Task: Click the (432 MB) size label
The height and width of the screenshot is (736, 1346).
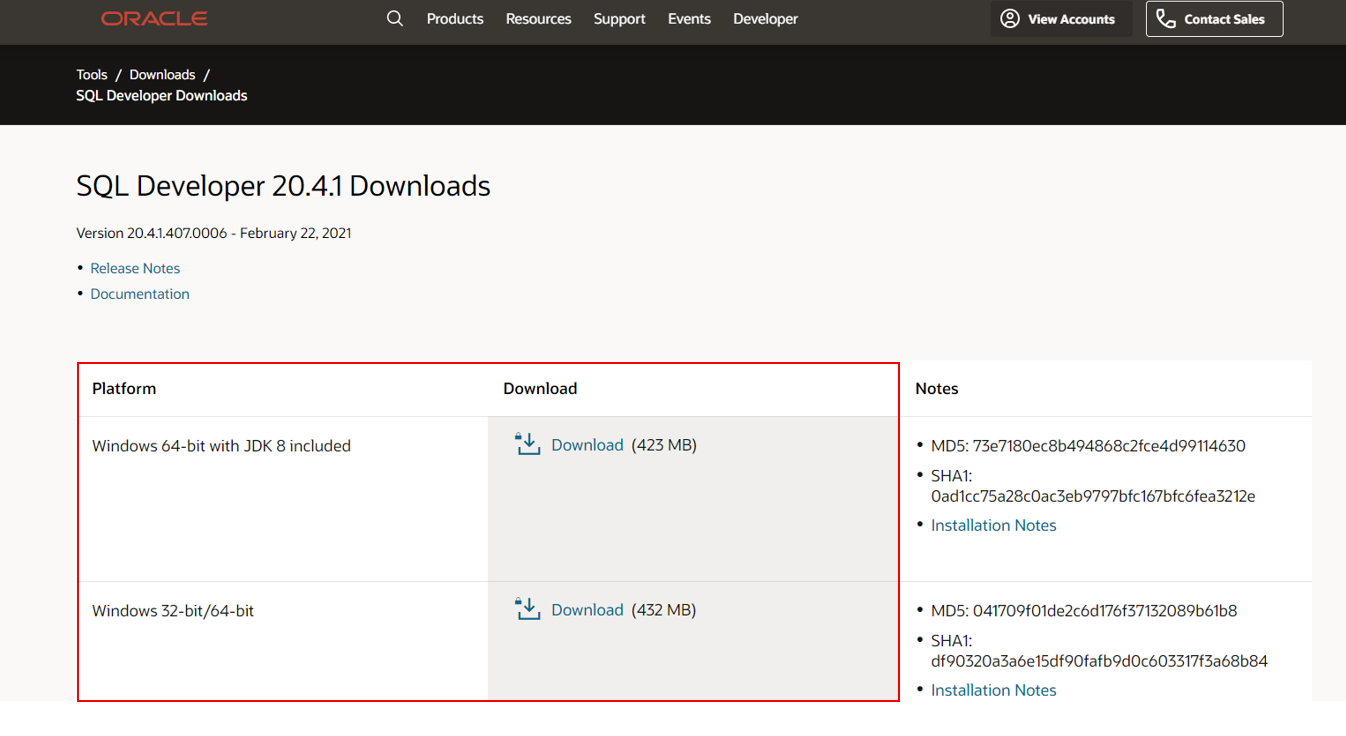Action: point(664,610)
